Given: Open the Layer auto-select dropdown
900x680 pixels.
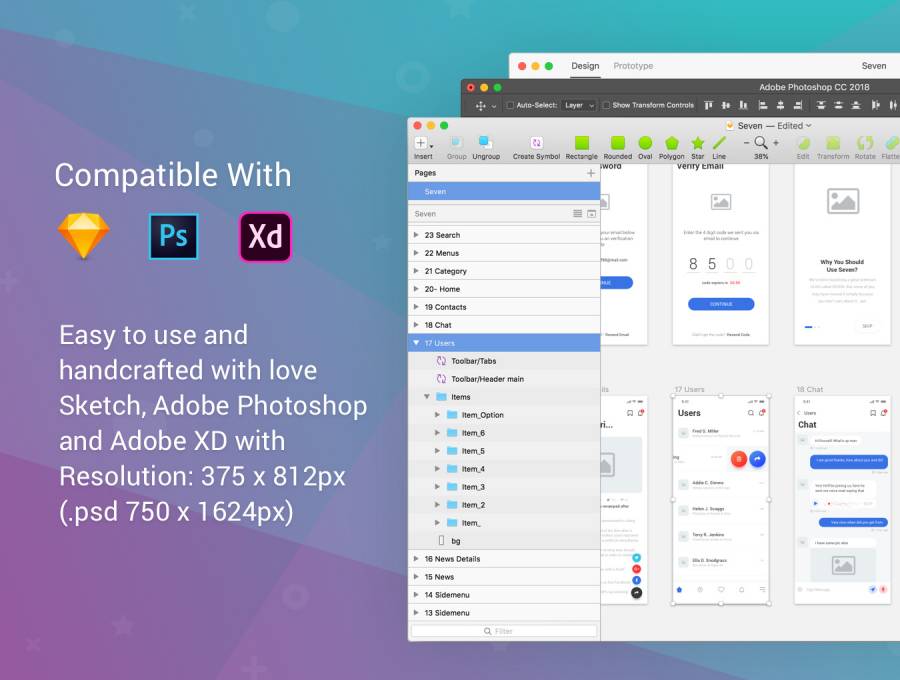Looking at the screenshot, I should (579, 105).
